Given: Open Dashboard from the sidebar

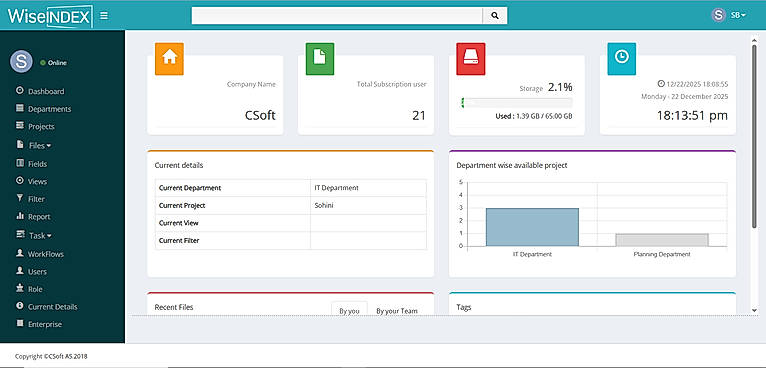Looking at the screenshot, I should pos(46,91).
